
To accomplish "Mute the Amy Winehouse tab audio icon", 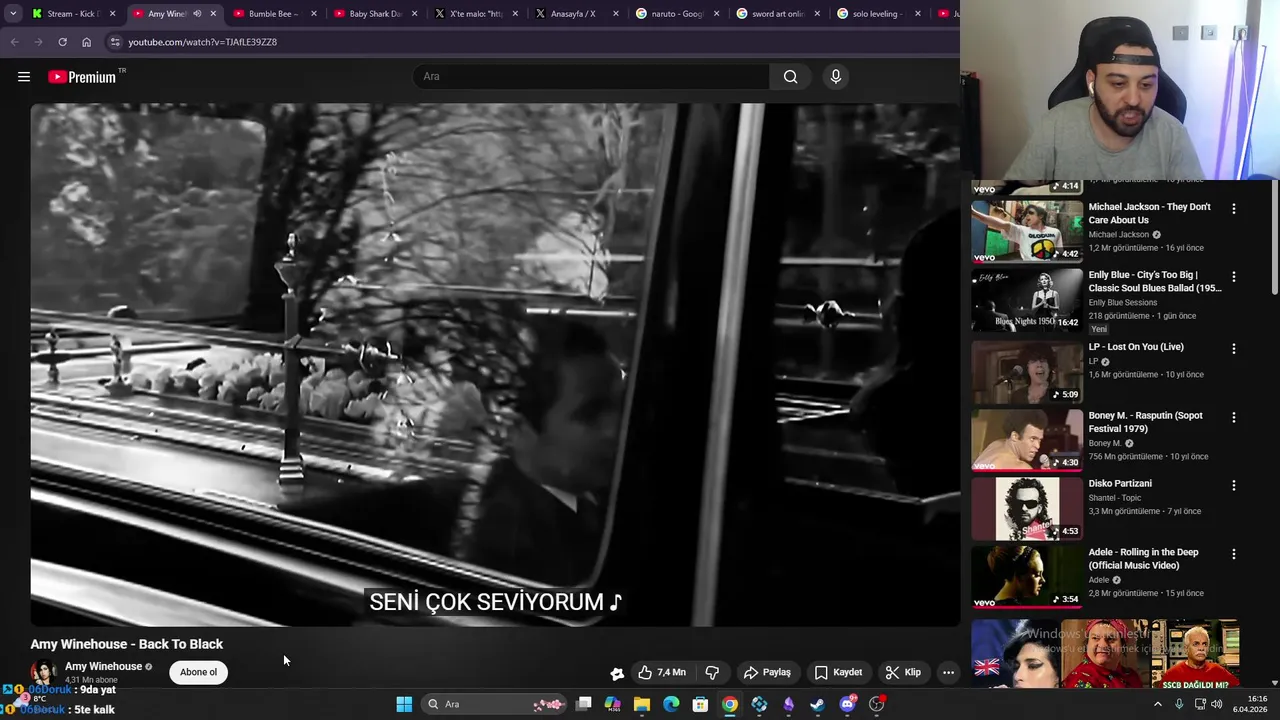I will [197, 14].
